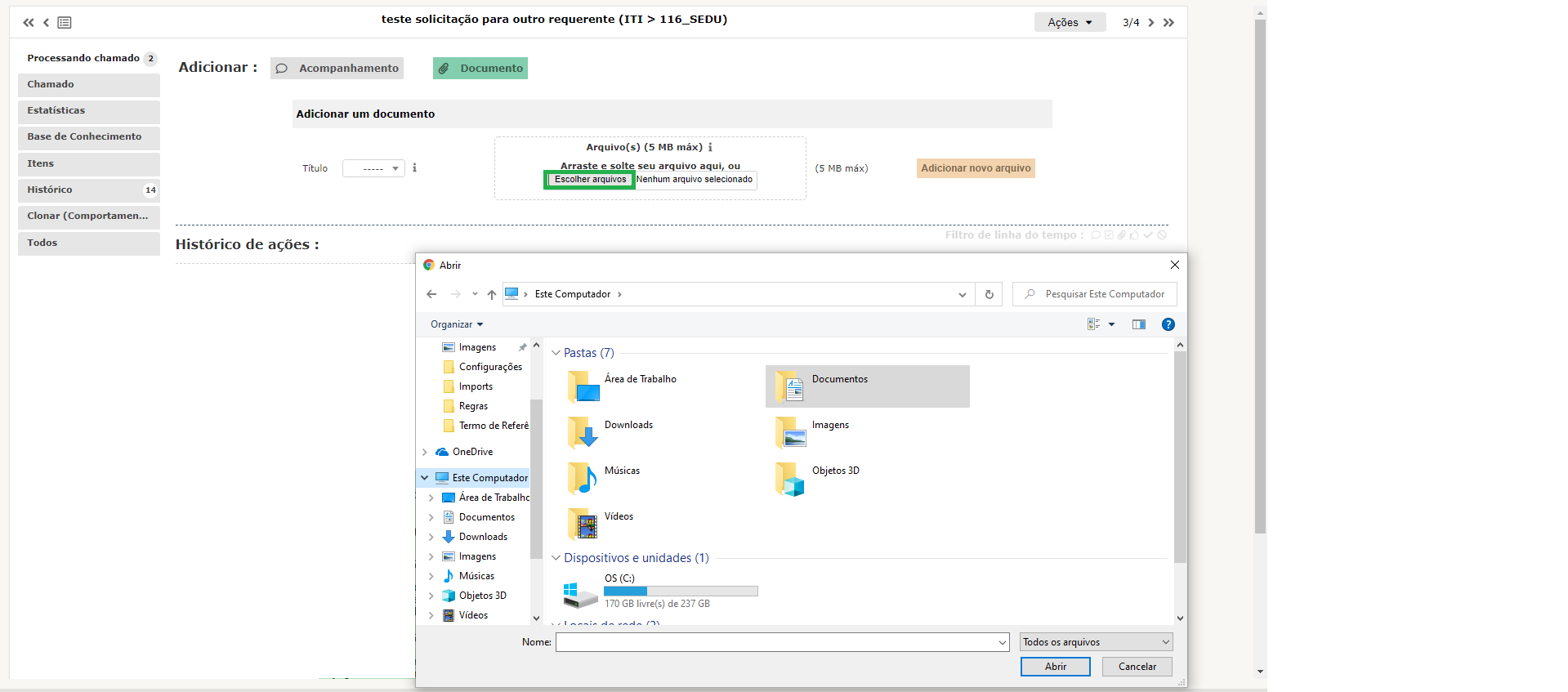Screen dimensions: 1568x692
Task: Open the Organizar menu
Action: (456, 324)
